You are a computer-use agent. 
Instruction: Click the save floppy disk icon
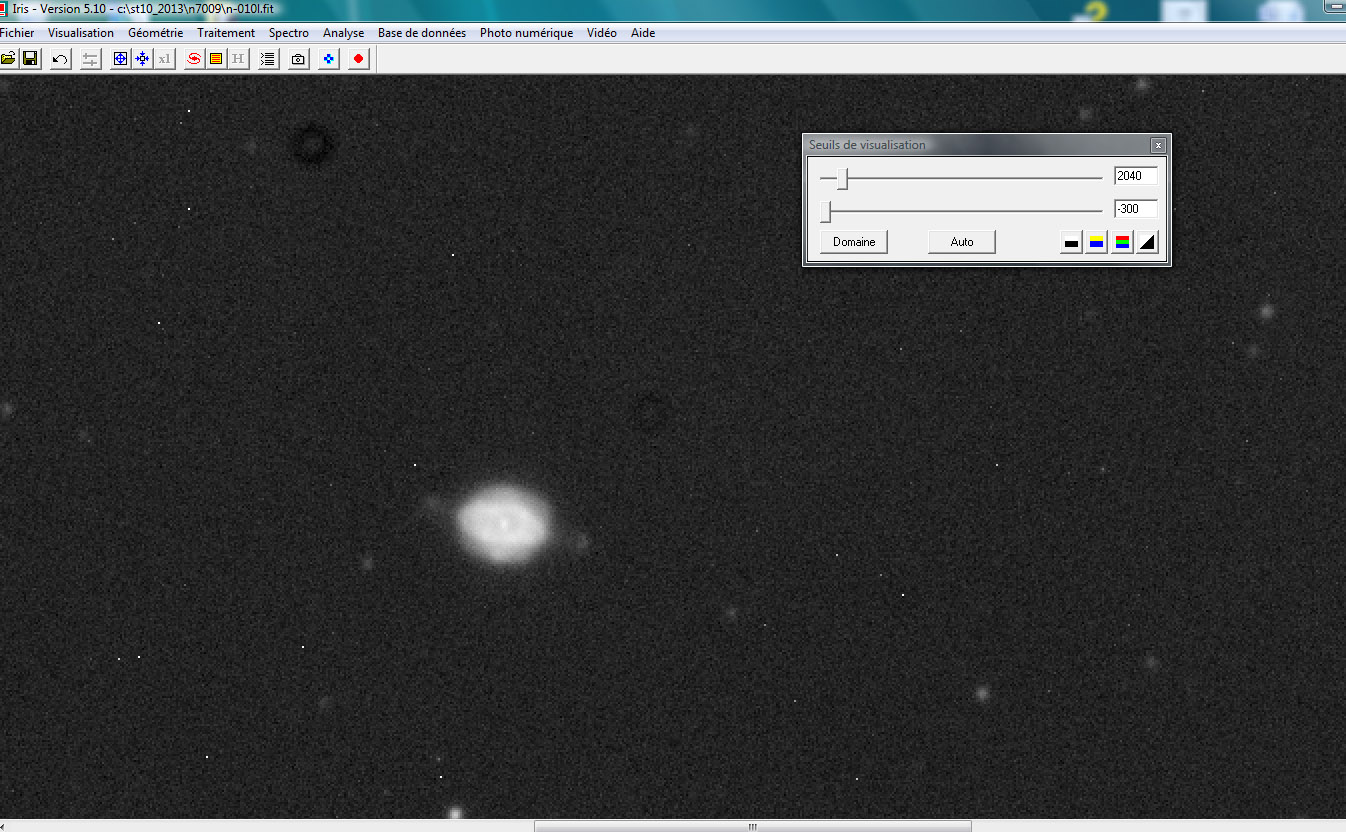pos(30,59)
